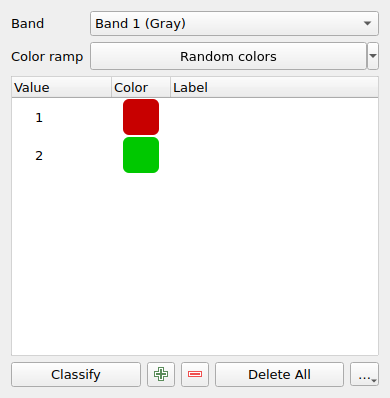Click the Classify button
Screen dimensions: 390x398
pos(76,374)
